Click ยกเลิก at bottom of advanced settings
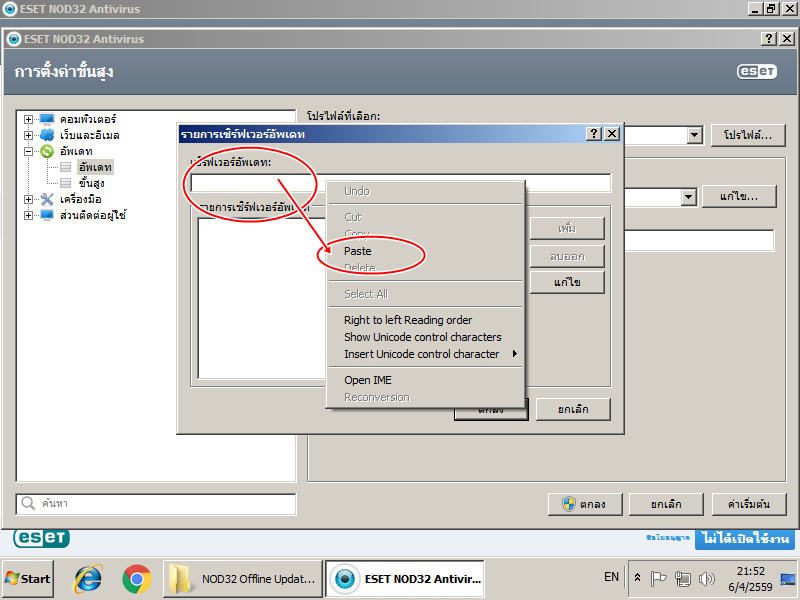Viewport: 800px width, 600px height. pos(666,504)
